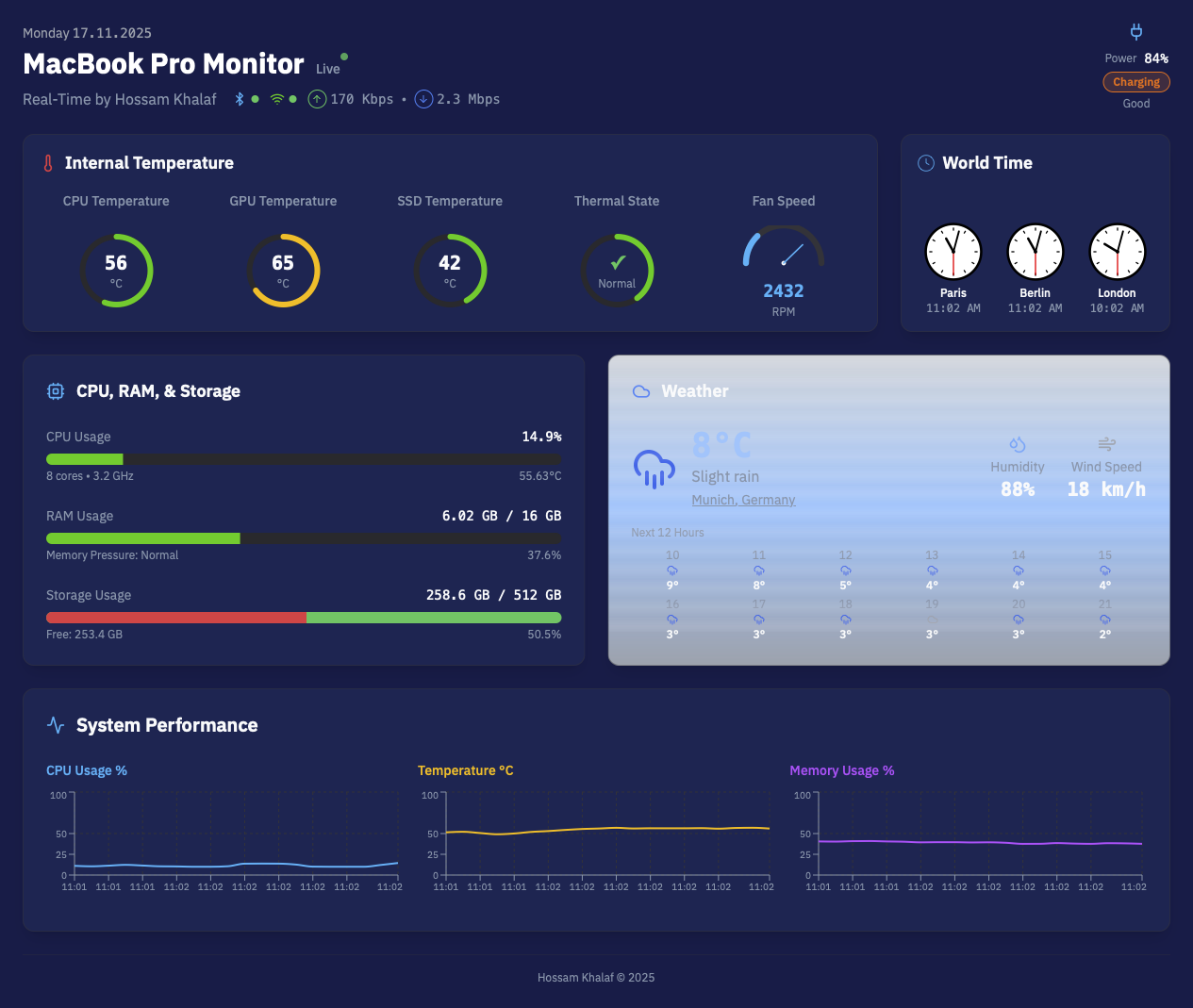Click the power plug icon near battery status
Viewport: 1193px width, 1008px height.
(x=1135, y=31)
